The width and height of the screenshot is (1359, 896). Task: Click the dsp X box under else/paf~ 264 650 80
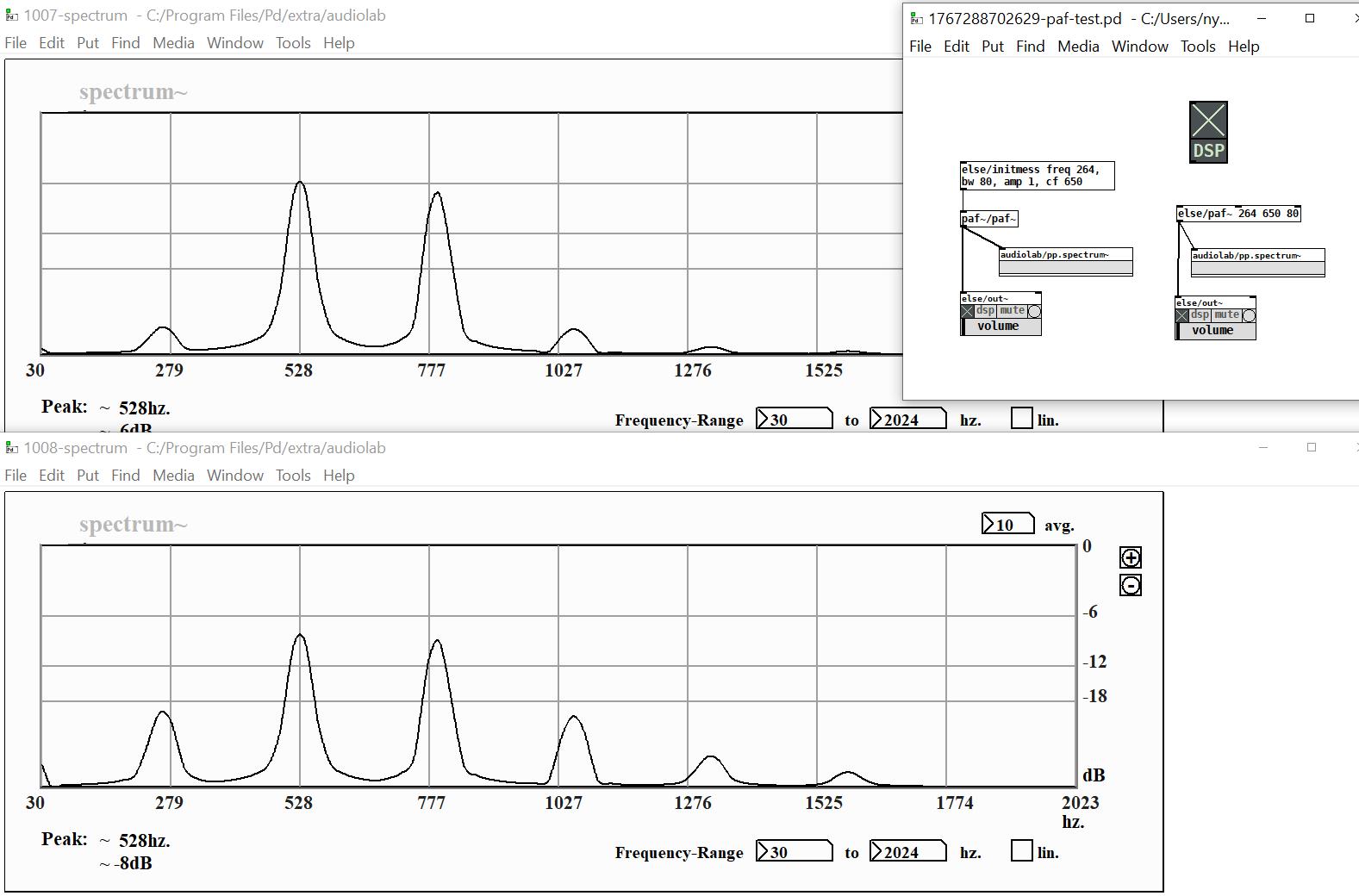[1182, 315]
